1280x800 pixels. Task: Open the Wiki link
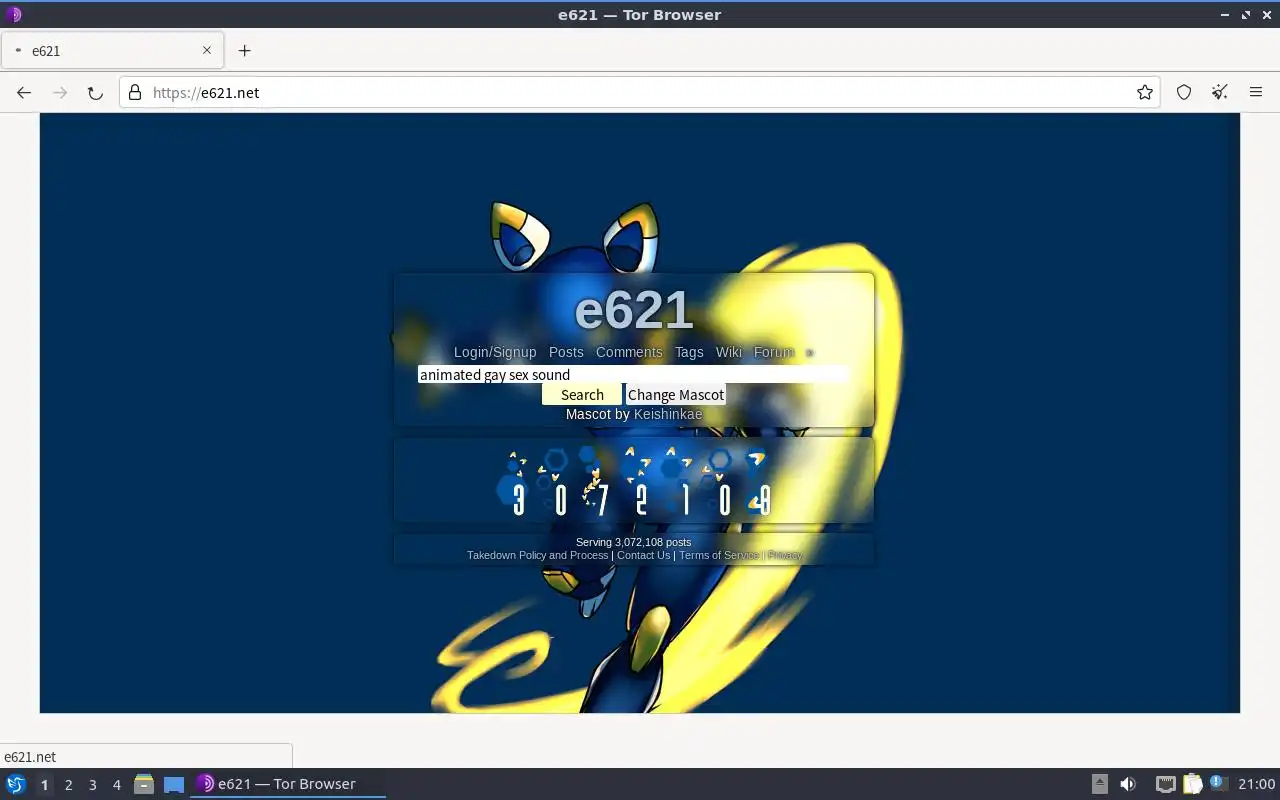[729, 352]
